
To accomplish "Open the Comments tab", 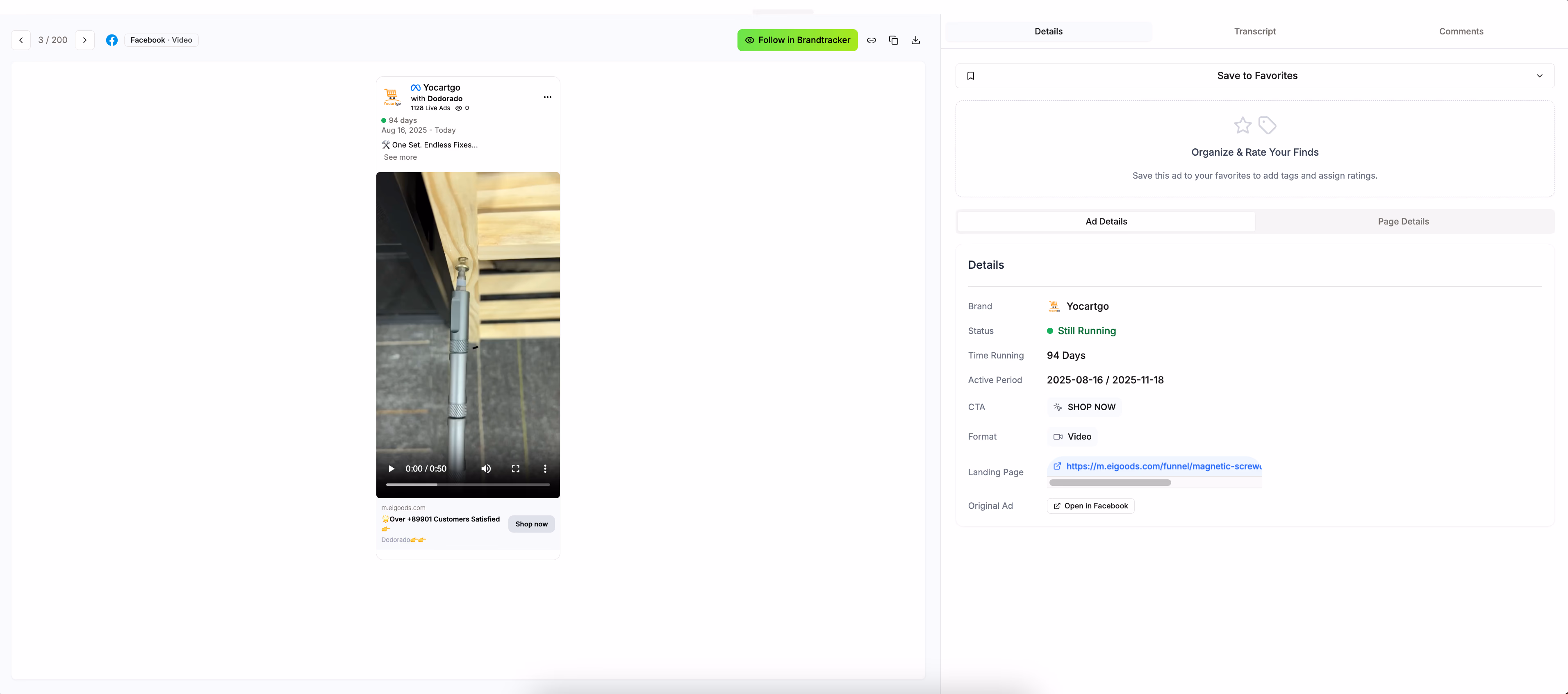I will [1461, 32].
